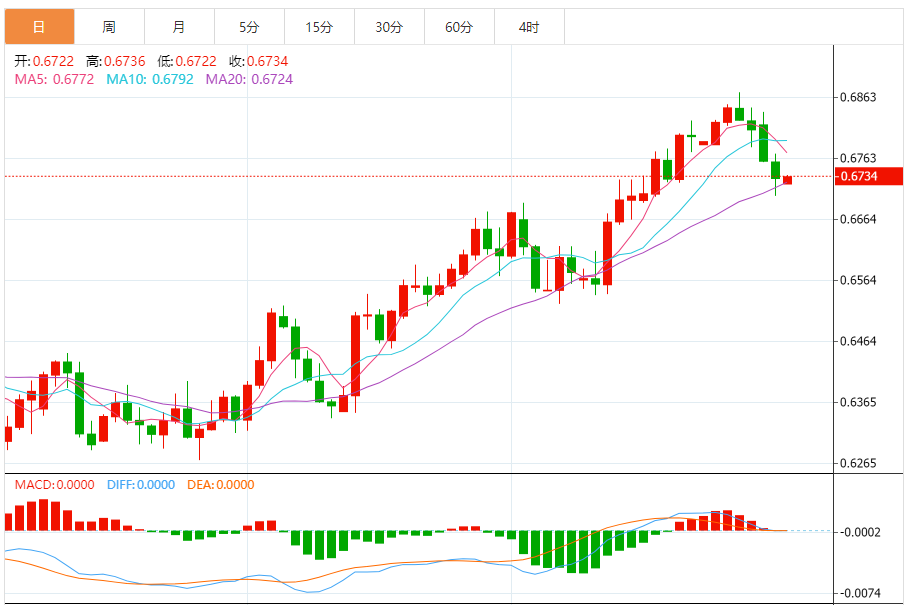Click the 0.6863 price axis label

coord(858,97)
